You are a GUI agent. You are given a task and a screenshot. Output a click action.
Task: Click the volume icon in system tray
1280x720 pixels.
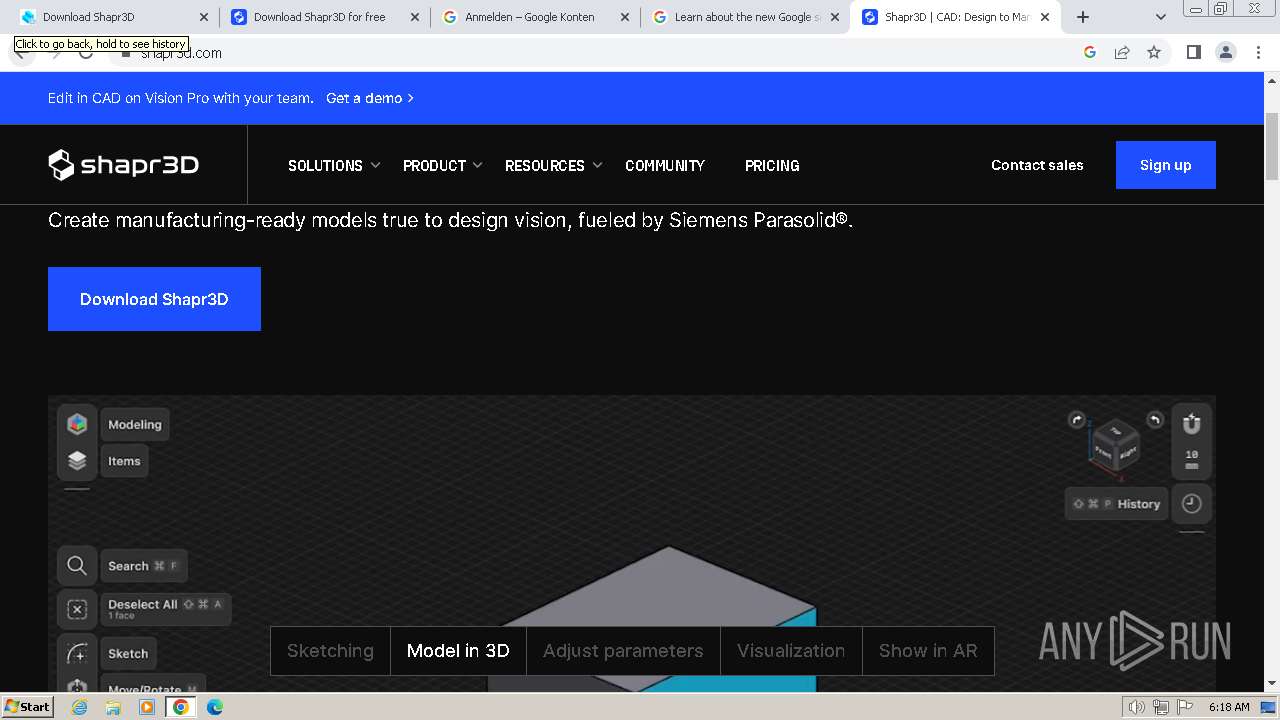pyautogui.click(x=1136, y=707)
